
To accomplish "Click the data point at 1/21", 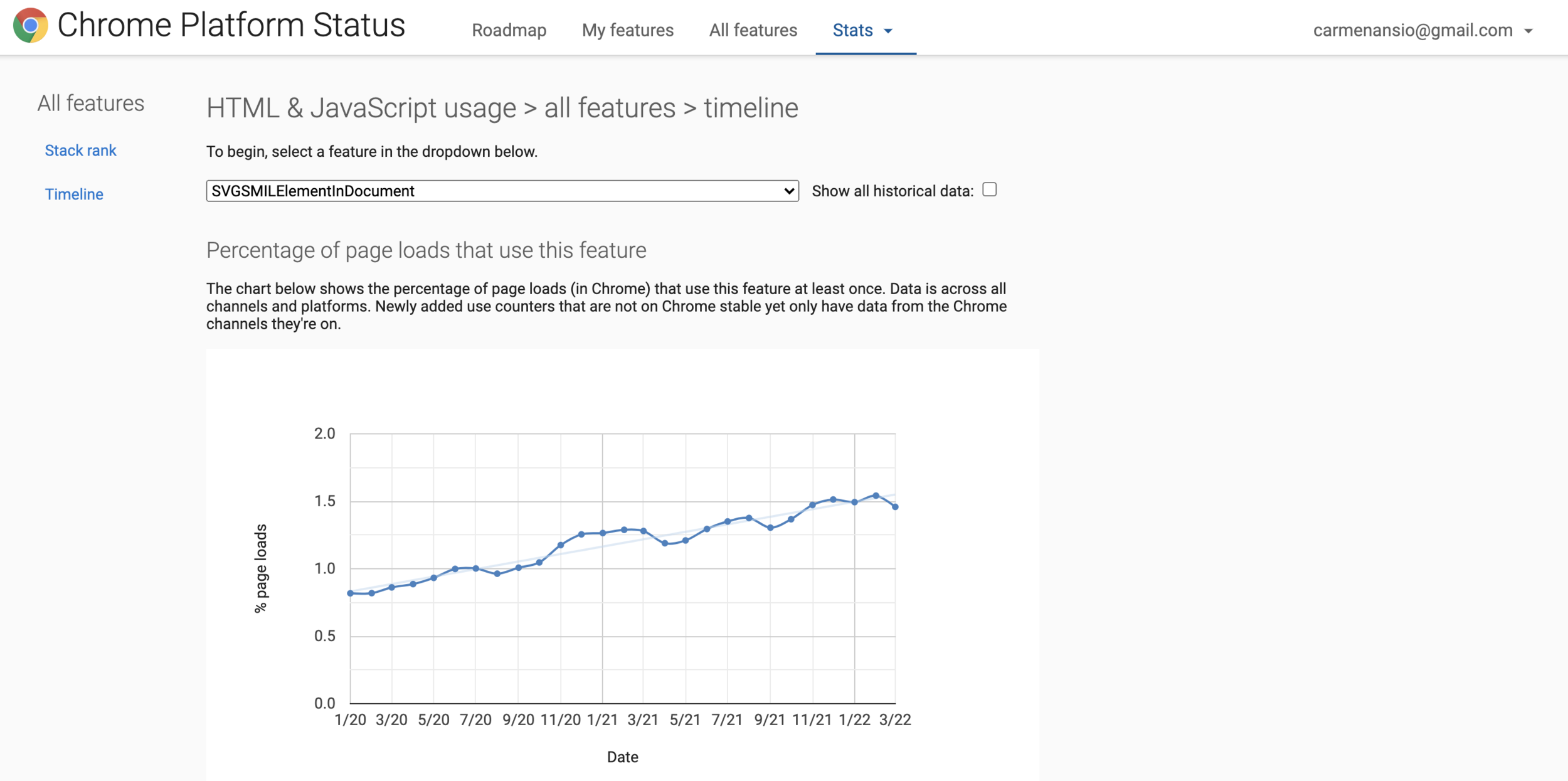I will pos(603,533).
